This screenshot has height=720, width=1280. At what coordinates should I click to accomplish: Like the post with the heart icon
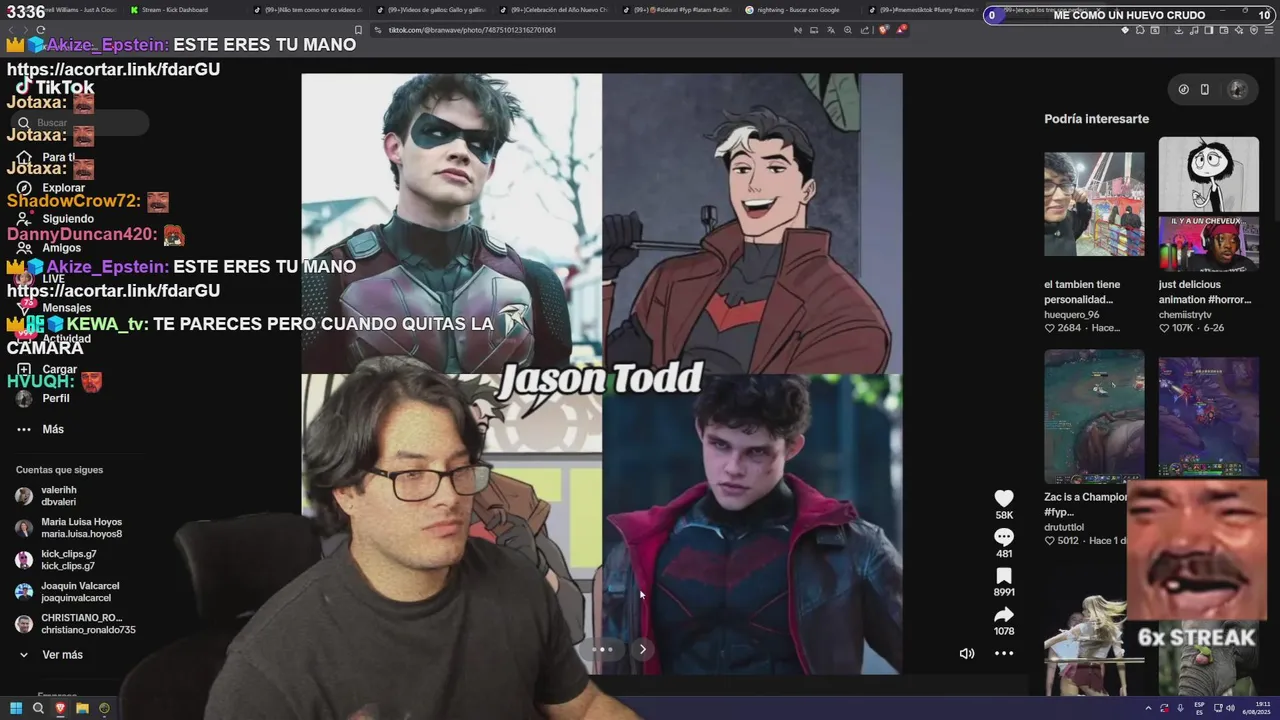coord(1004,498)
